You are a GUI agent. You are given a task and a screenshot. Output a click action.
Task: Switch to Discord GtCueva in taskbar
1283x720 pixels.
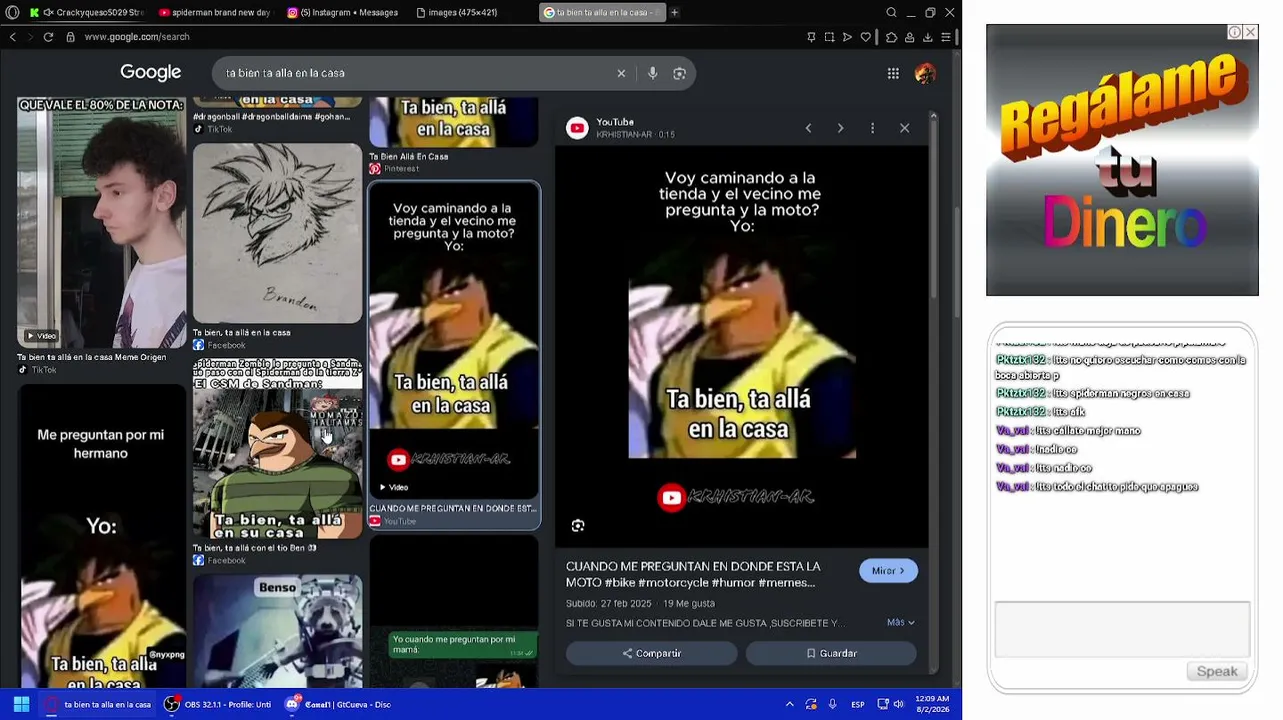pos(338,704)
